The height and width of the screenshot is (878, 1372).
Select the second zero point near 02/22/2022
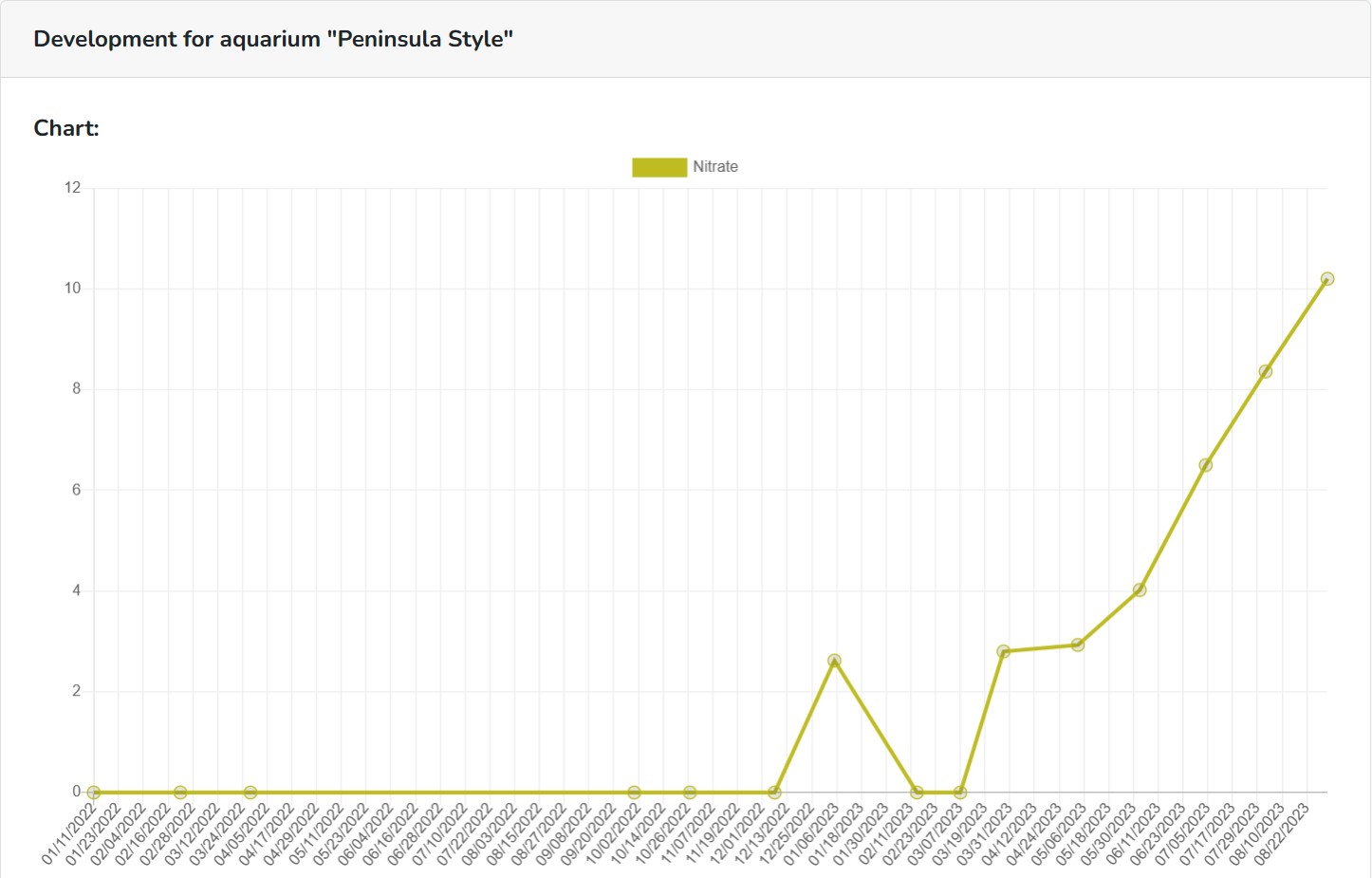[x=180, y=793]
